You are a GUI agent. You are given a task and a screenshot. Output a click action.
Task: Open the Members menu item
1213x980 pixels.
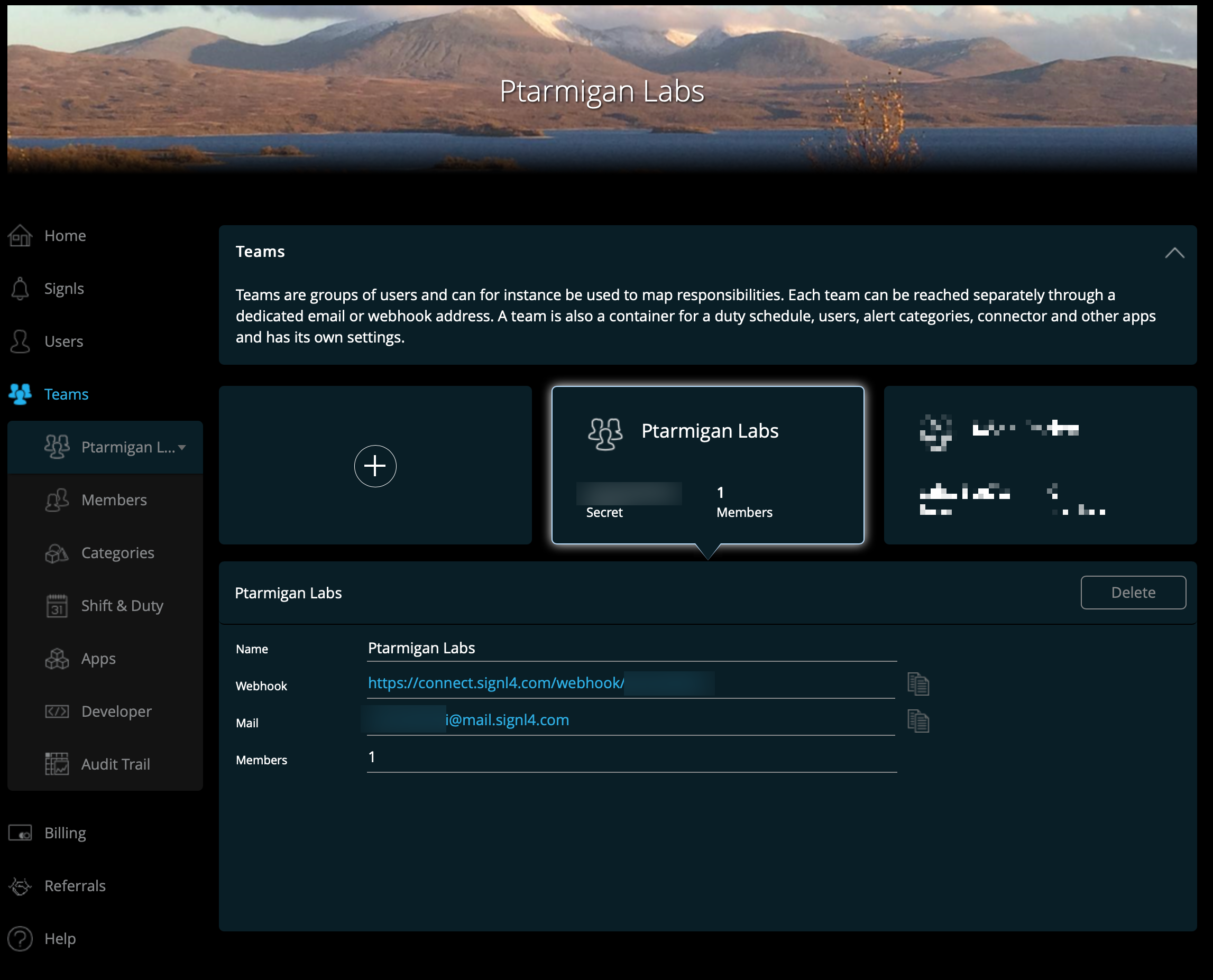click(114, 500)
